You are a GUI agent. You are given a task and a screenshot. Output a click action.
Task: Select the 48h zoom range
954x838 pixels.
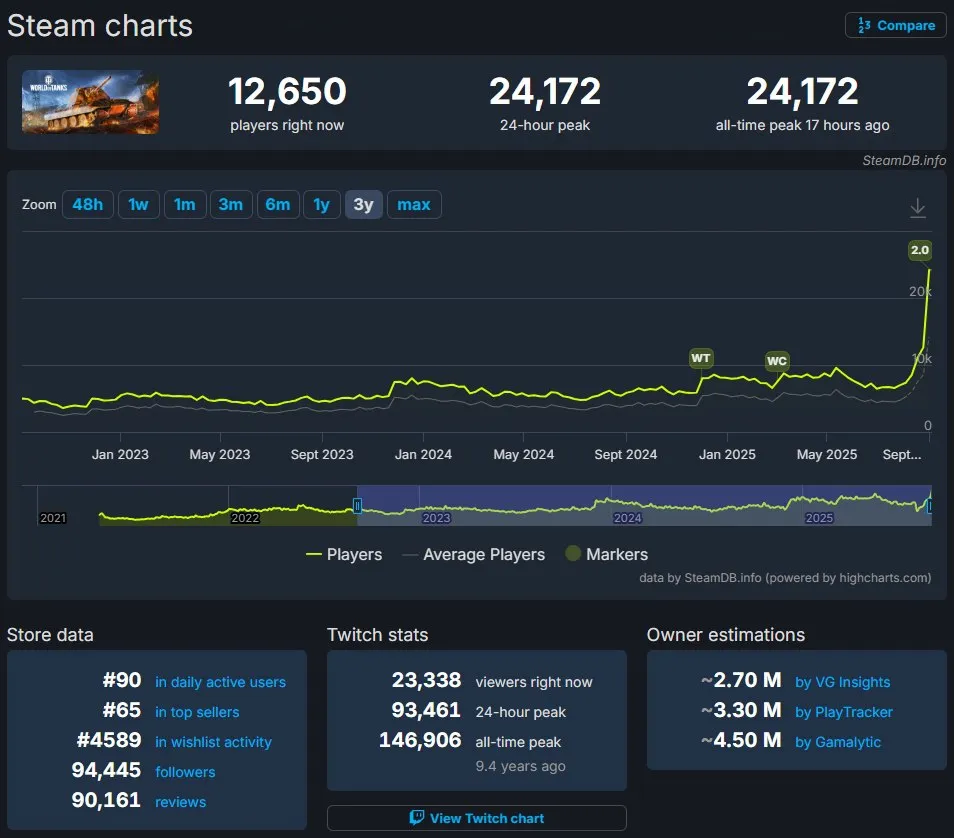click(87, 204)
